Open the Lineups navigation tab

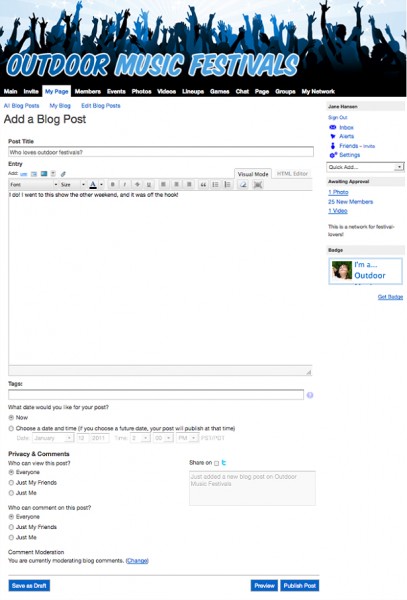pos(193,91)
